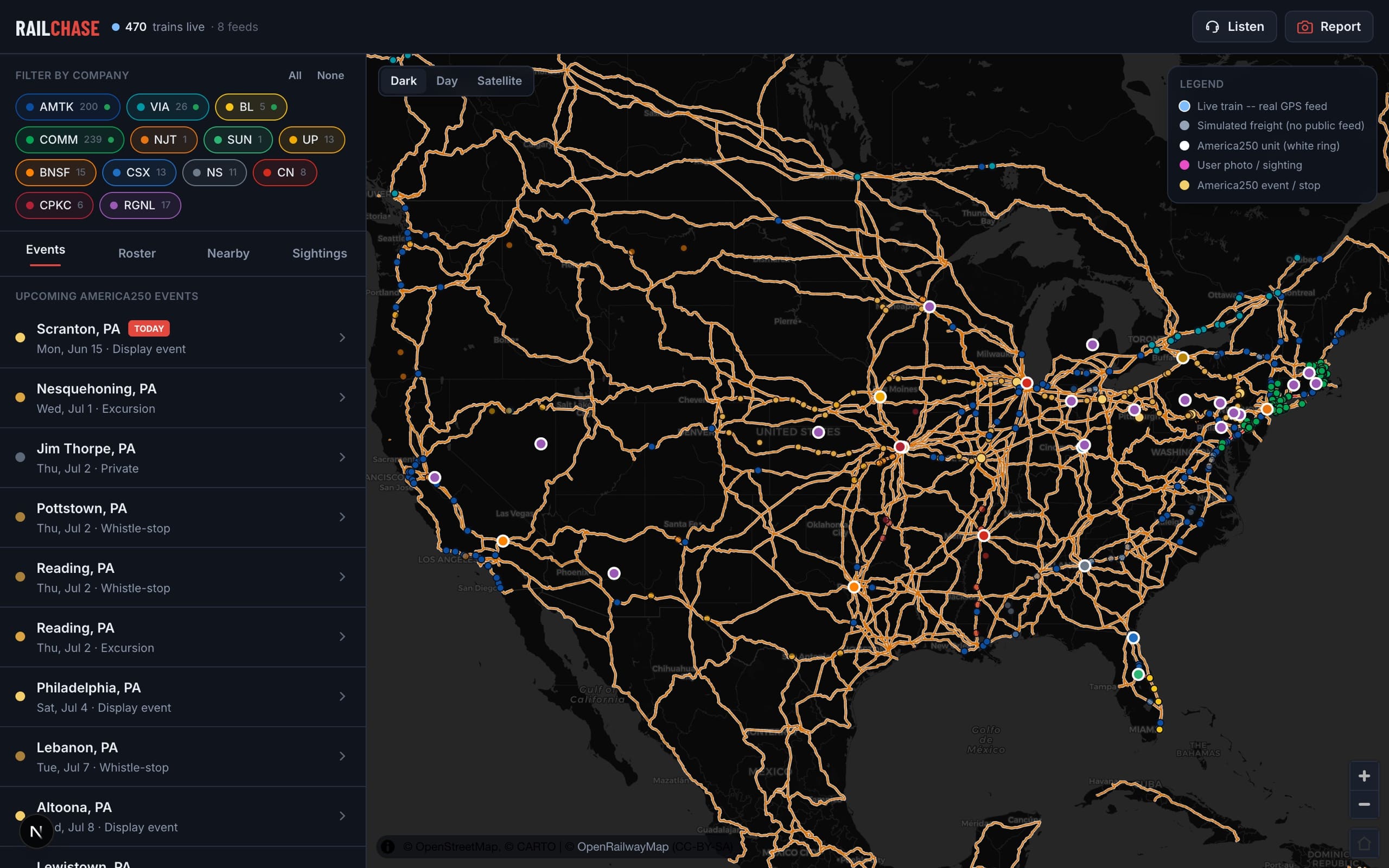Image resolution: width=1389 pixels, height=868 pixels.
Task: Switch to the Roster tab
Action: (x=137, y=253)
